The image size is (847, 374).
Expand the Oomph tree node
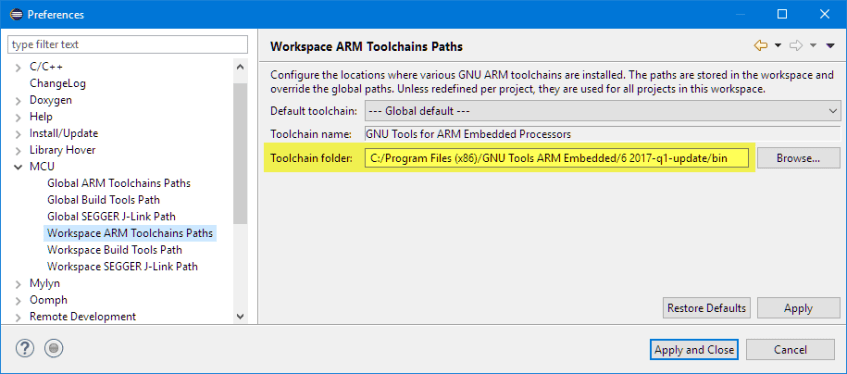click(x=18, y=300)
